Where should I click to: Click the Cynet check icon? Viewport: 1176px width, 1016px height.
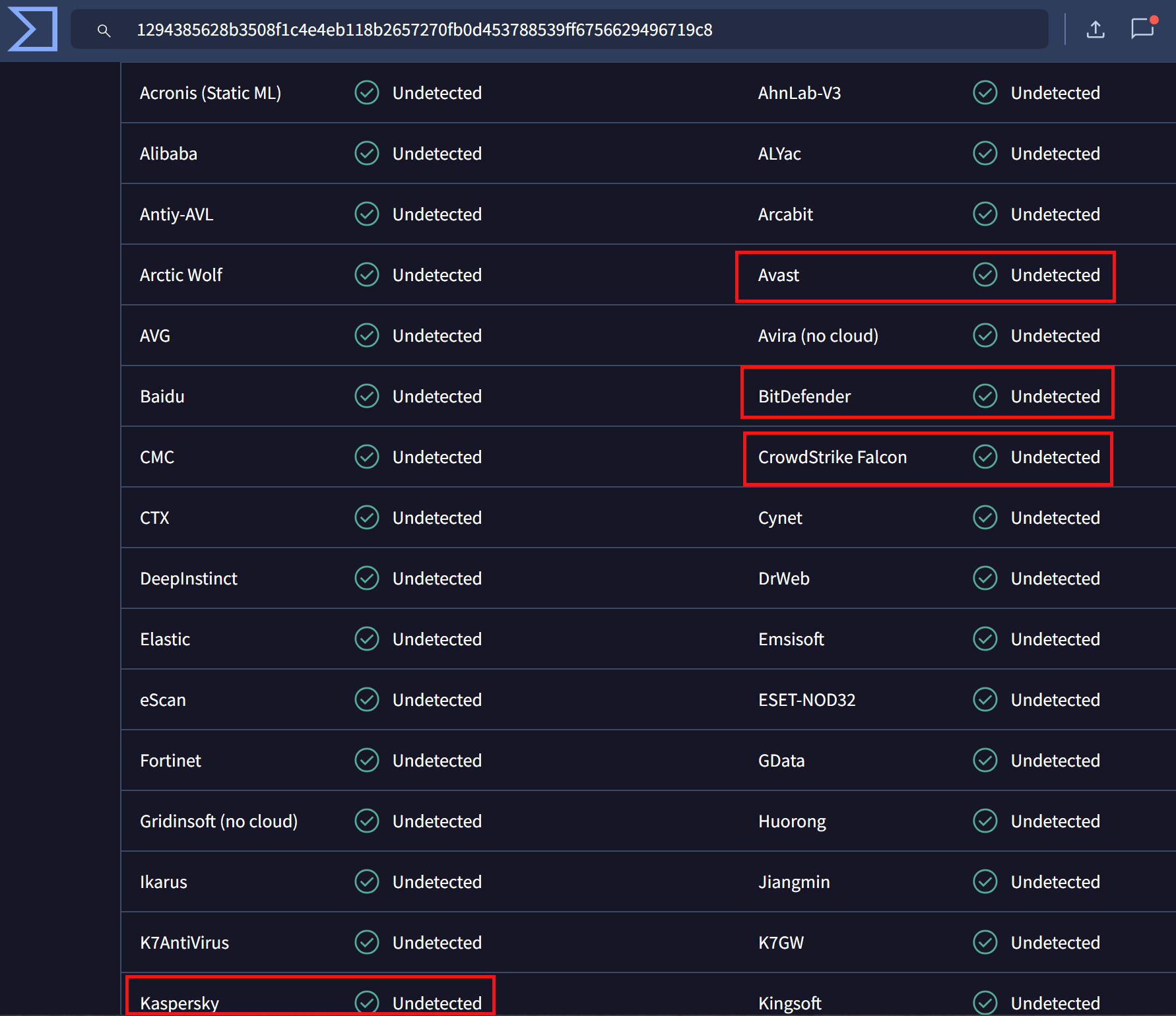click(985, 518)
